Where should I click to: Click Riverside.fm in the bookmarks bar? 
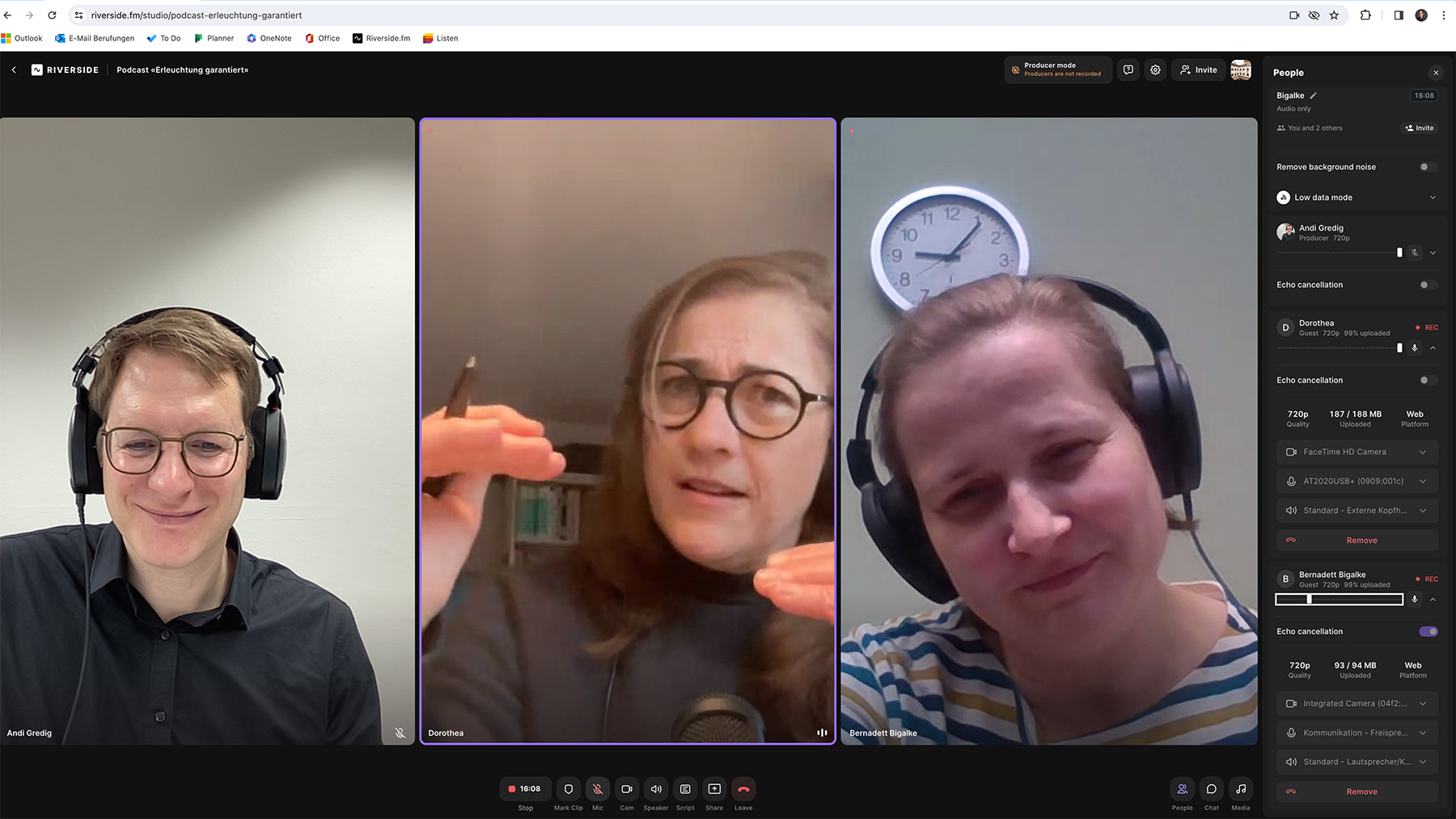tap(380, 38)
